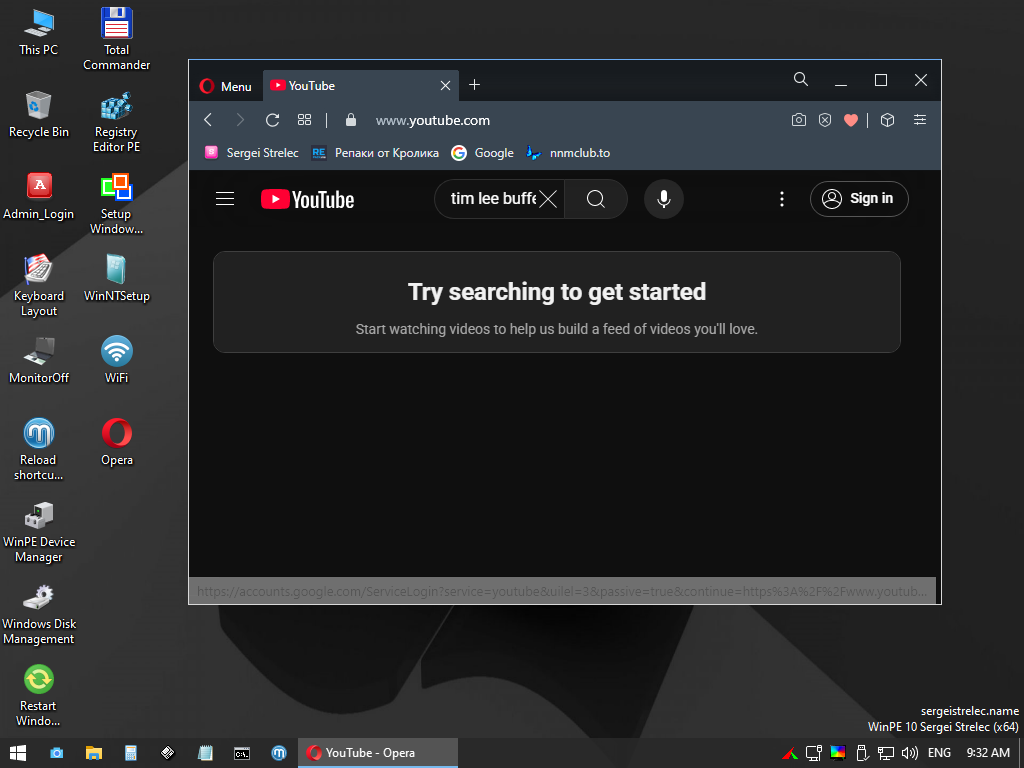Open File Explorer from the taskbar
The height and width of the screenshot is (768, 1024).
point(94,753)
